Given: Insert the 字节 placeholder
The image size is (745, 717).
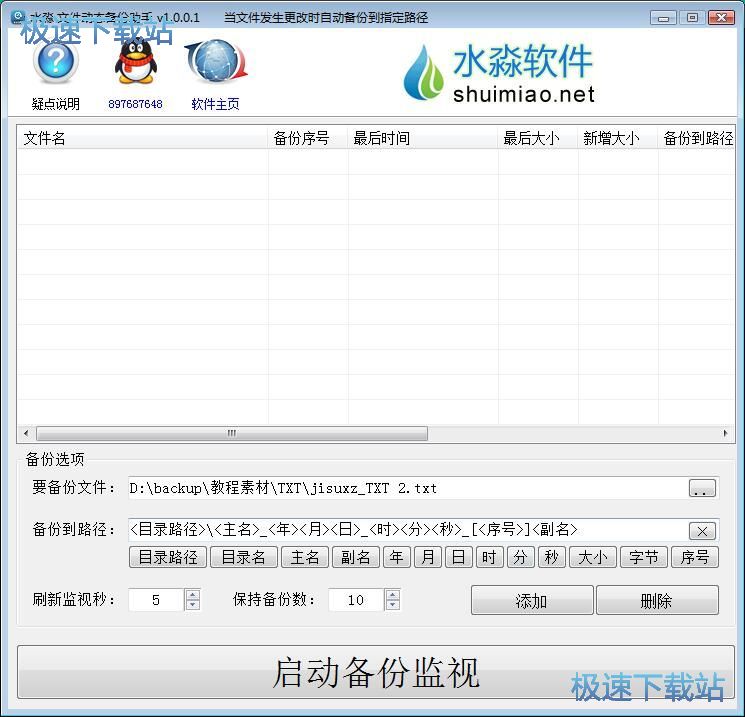Looking at the screenshot, I should click(x=644, y=557).
